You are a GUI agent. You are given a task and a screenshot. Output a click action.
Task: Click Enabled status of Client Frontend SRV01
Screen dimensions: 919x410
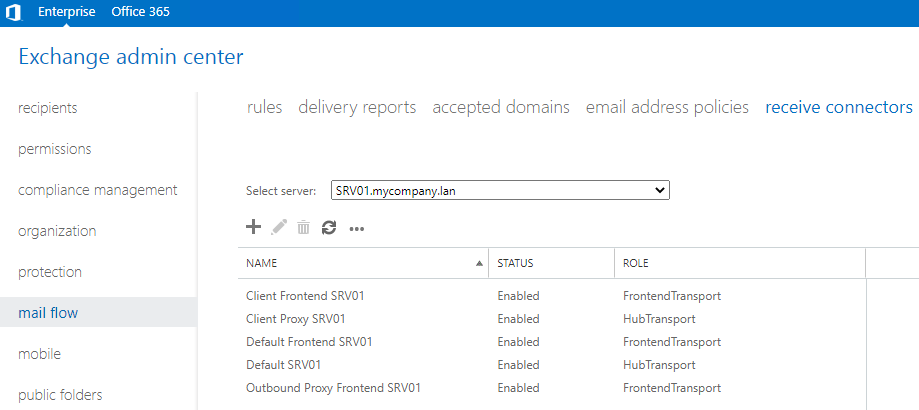[518, 296]
